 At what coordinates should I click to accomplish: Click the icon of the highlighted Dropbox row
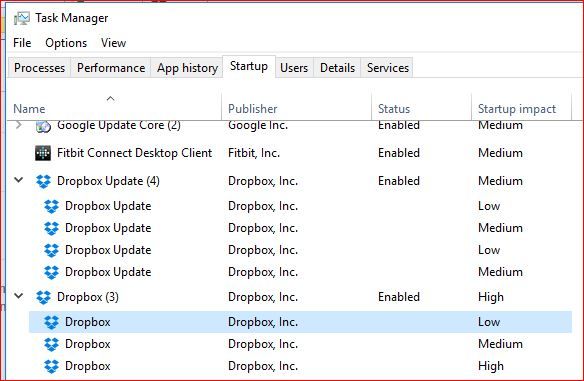tap(51, 322)
